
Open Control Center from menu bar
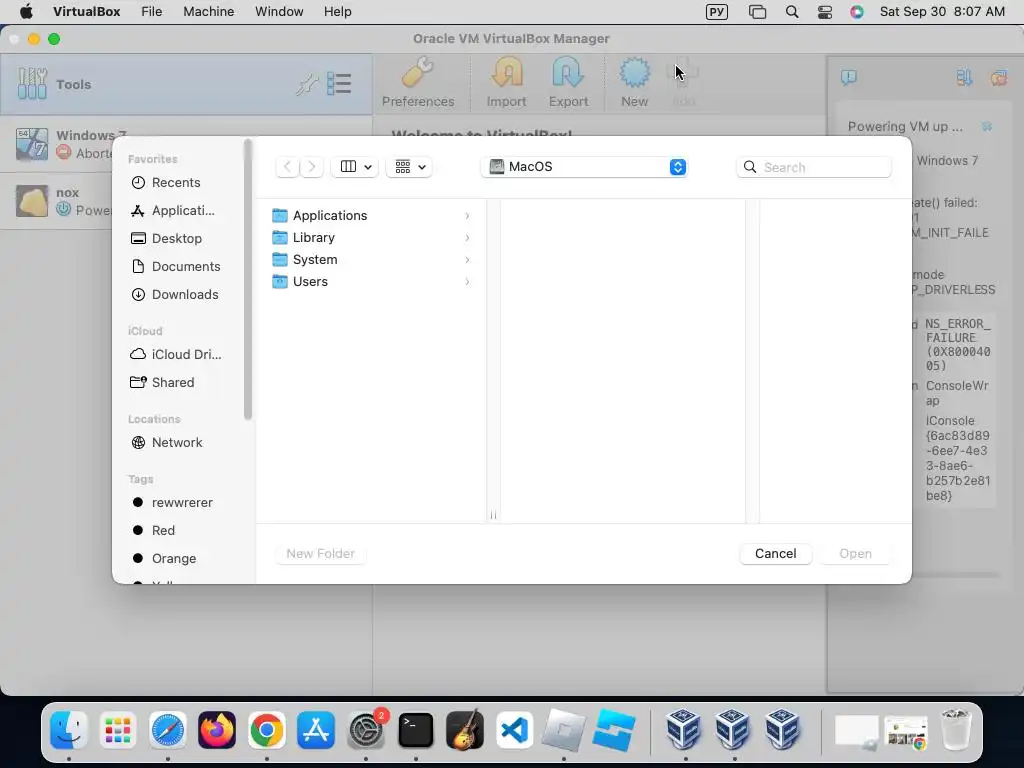825,12
